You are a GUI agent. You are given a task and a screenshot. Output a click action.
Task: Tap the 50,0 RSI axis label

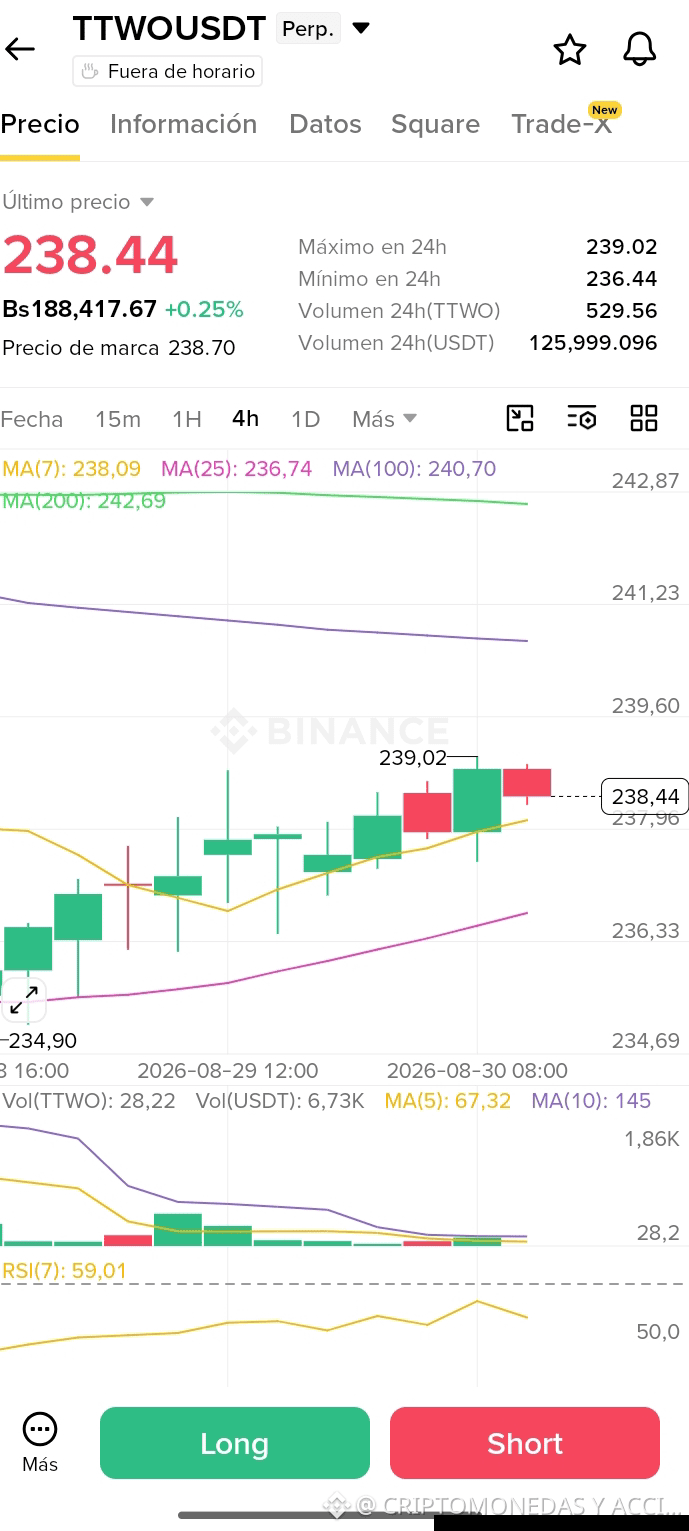658,1332
